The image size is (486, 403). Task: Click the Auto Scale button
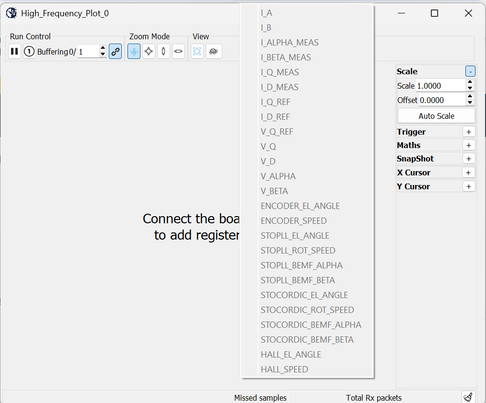436,116
